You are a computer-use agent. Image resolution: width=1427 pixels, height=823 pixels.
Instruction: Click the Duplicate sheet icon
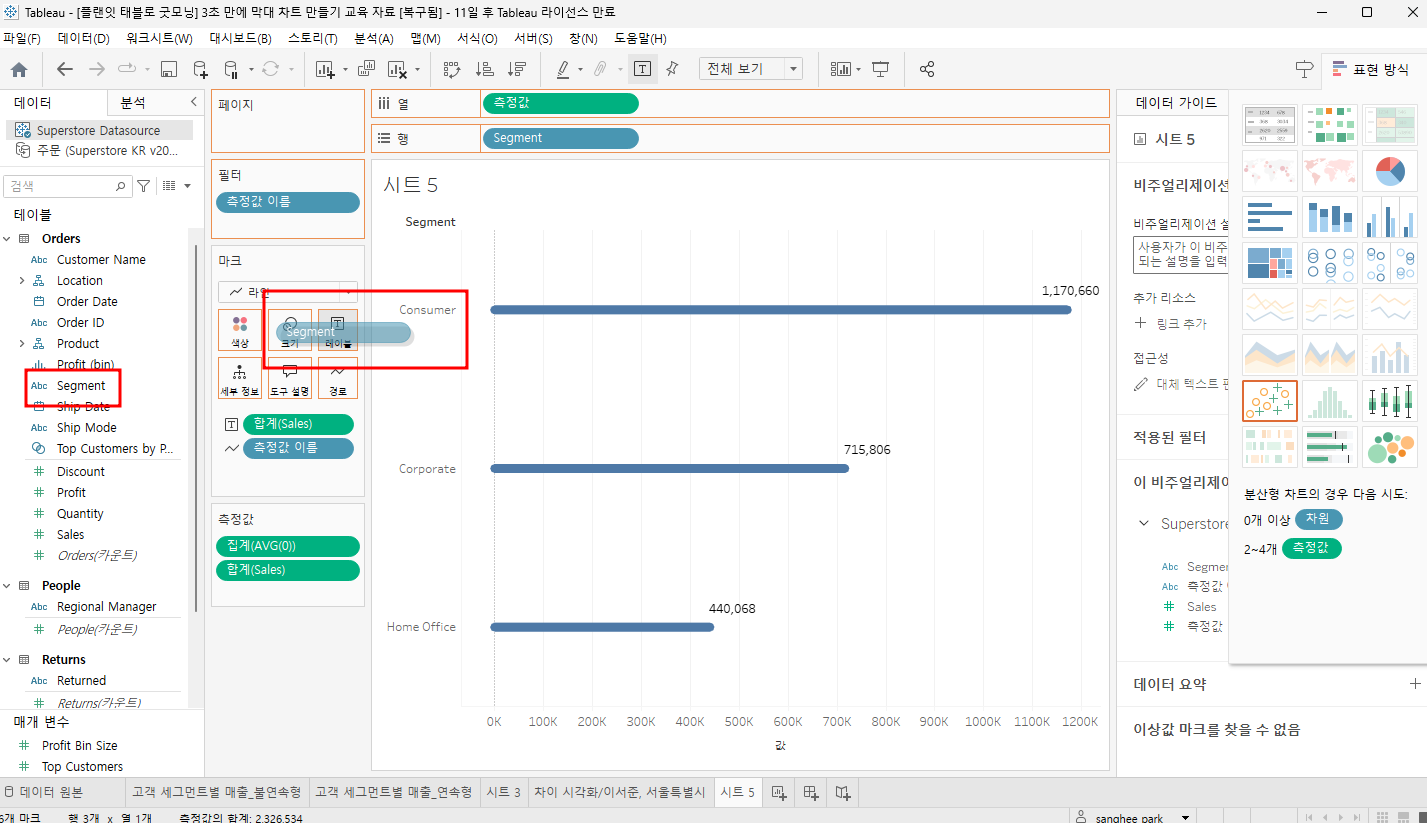(x=366, y=69)
